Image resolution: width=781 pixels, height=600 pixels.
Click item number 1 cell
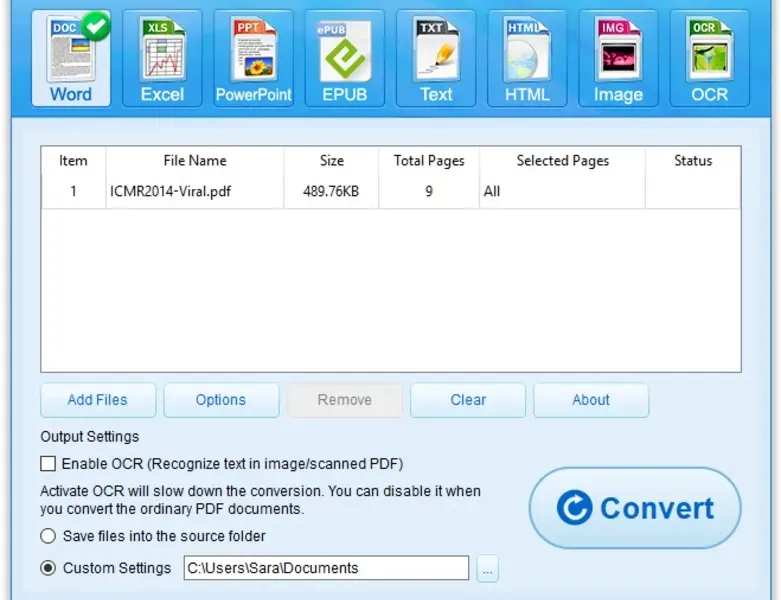pos(73,191)
